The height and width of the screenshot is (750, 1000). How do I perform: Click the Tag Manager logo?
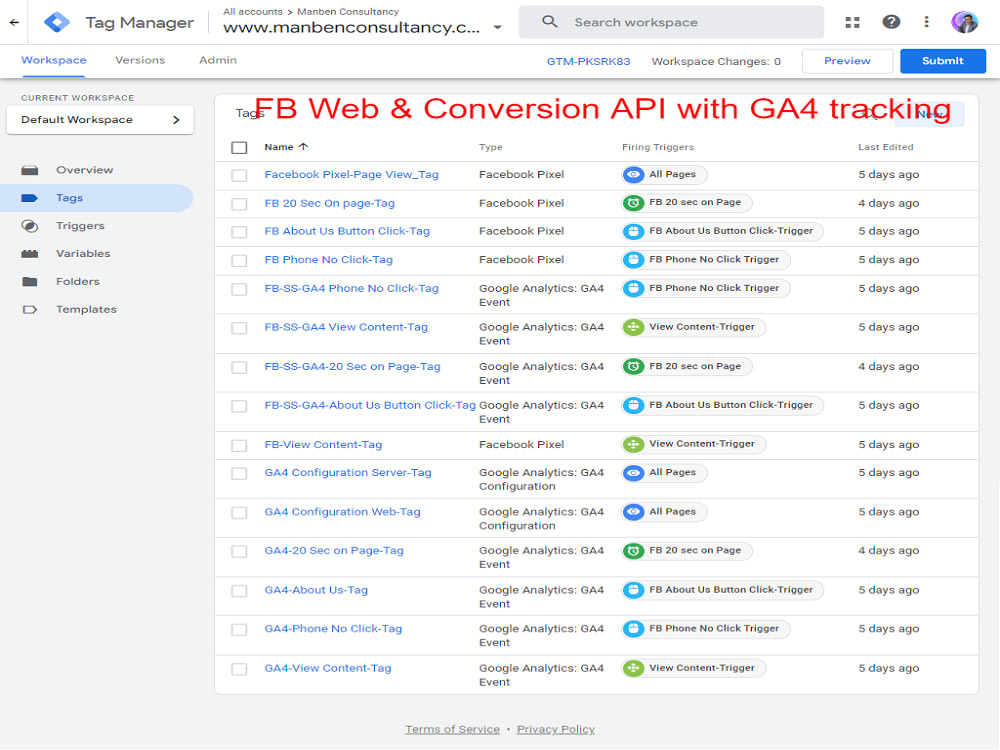pyautogui.click(x=57, y=22)
